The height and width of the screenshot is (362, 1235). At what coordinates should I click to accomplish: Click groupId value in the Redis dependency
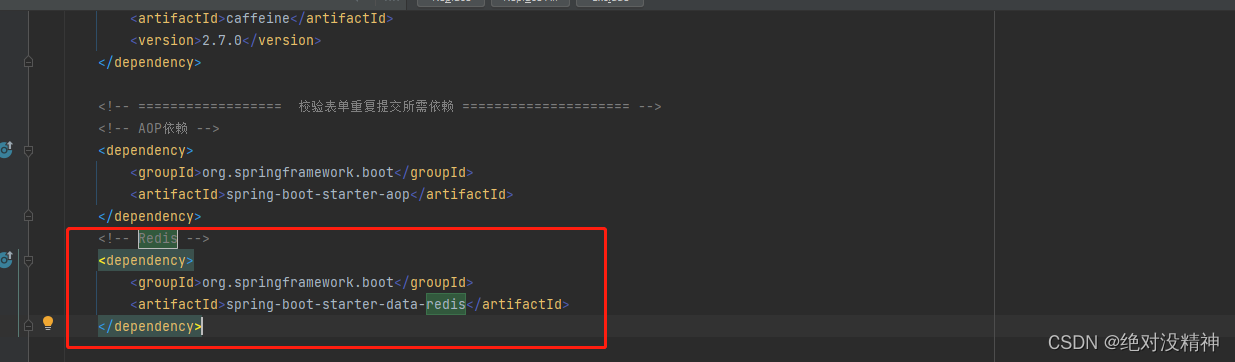[298, 282]
